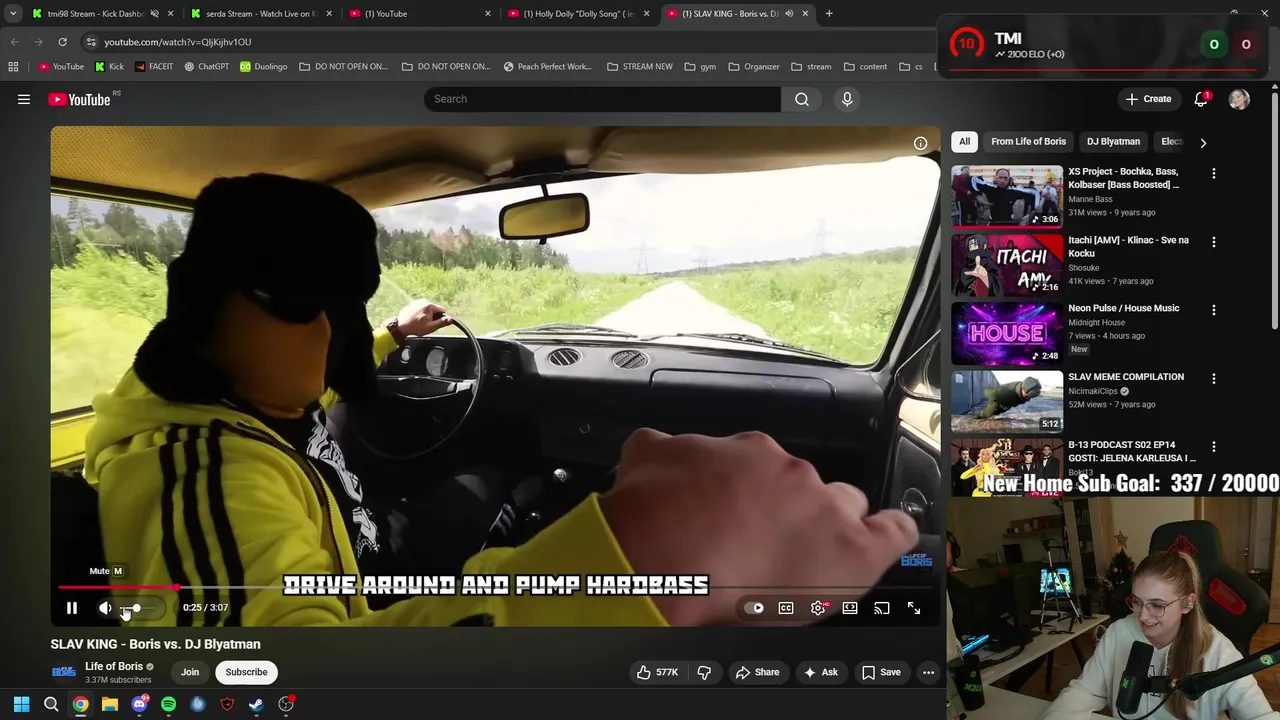Show the video info card icon

pyautogui.click(x=920, y=143)
